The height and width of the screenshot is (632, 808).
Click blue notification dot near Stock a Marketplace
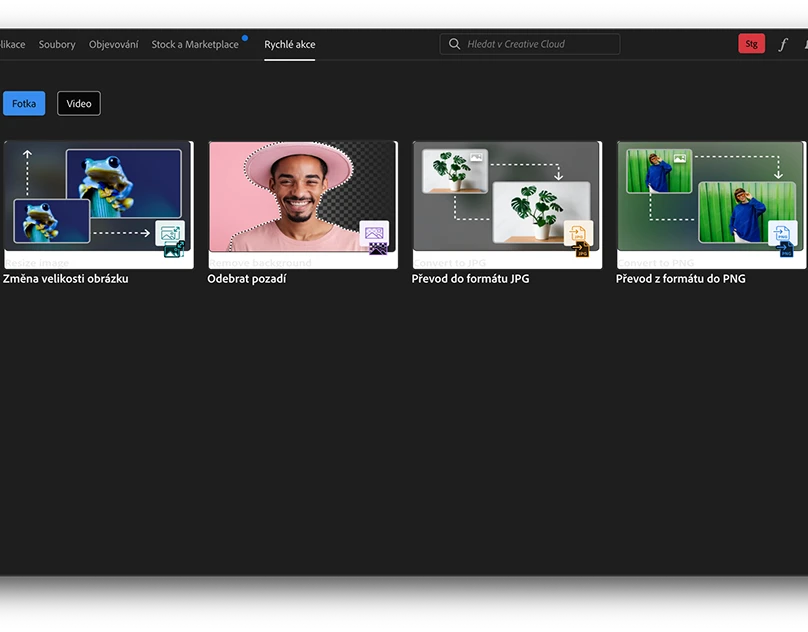point(245,37)
